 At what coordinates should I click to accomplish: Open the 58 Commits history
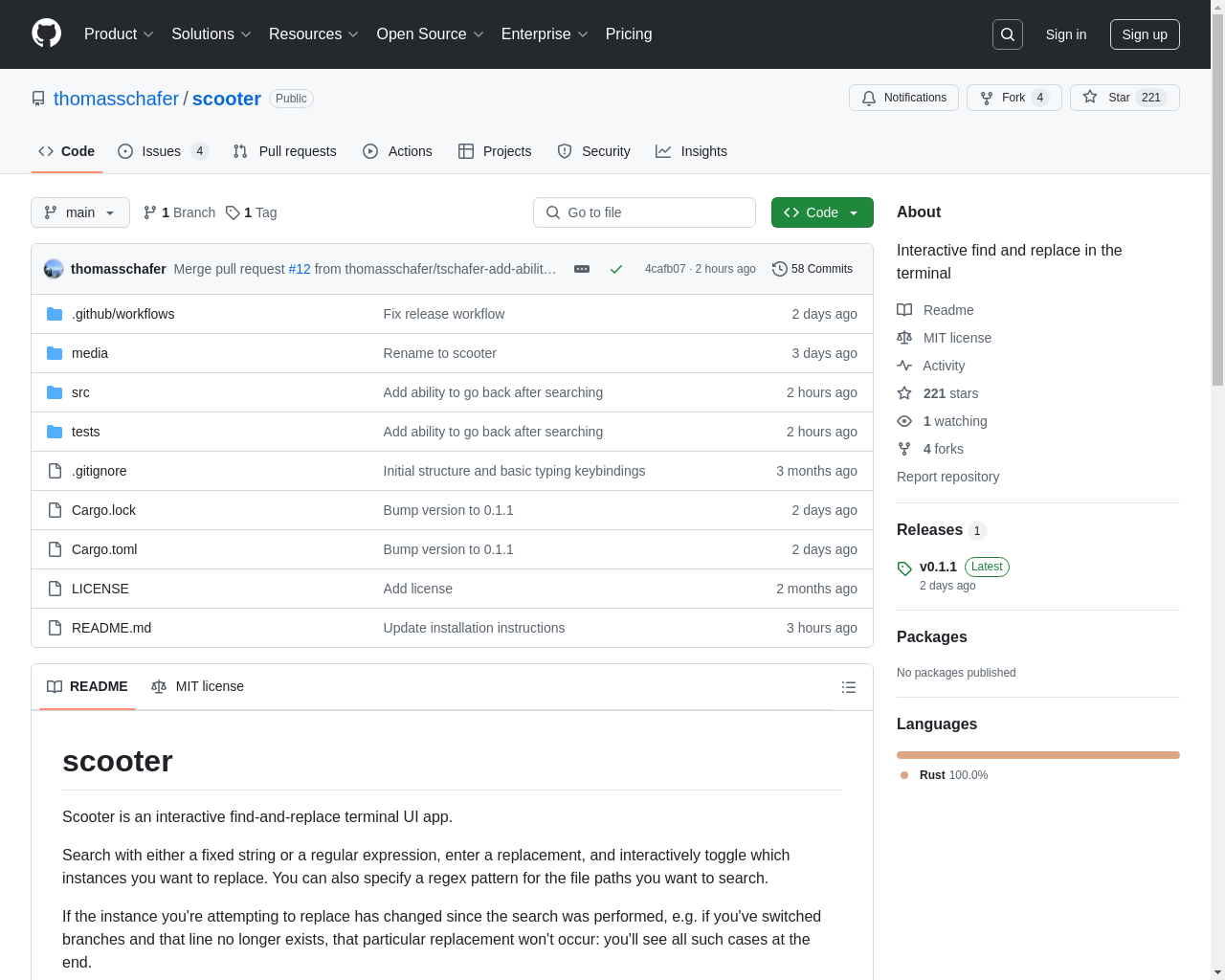[813, 269]
